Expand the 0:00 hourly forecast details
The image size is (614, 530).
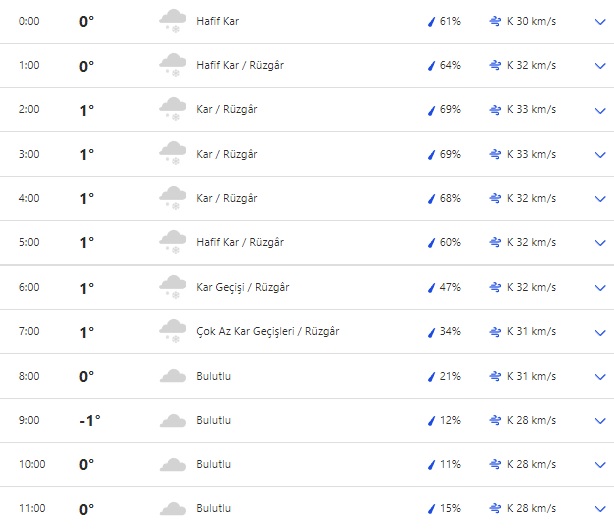(x=600, y=22)
